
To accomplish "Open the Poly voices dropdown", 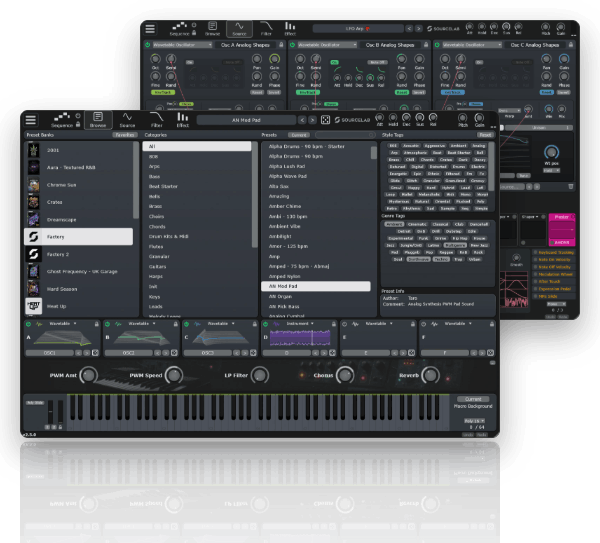I will (x=474, y=421).
